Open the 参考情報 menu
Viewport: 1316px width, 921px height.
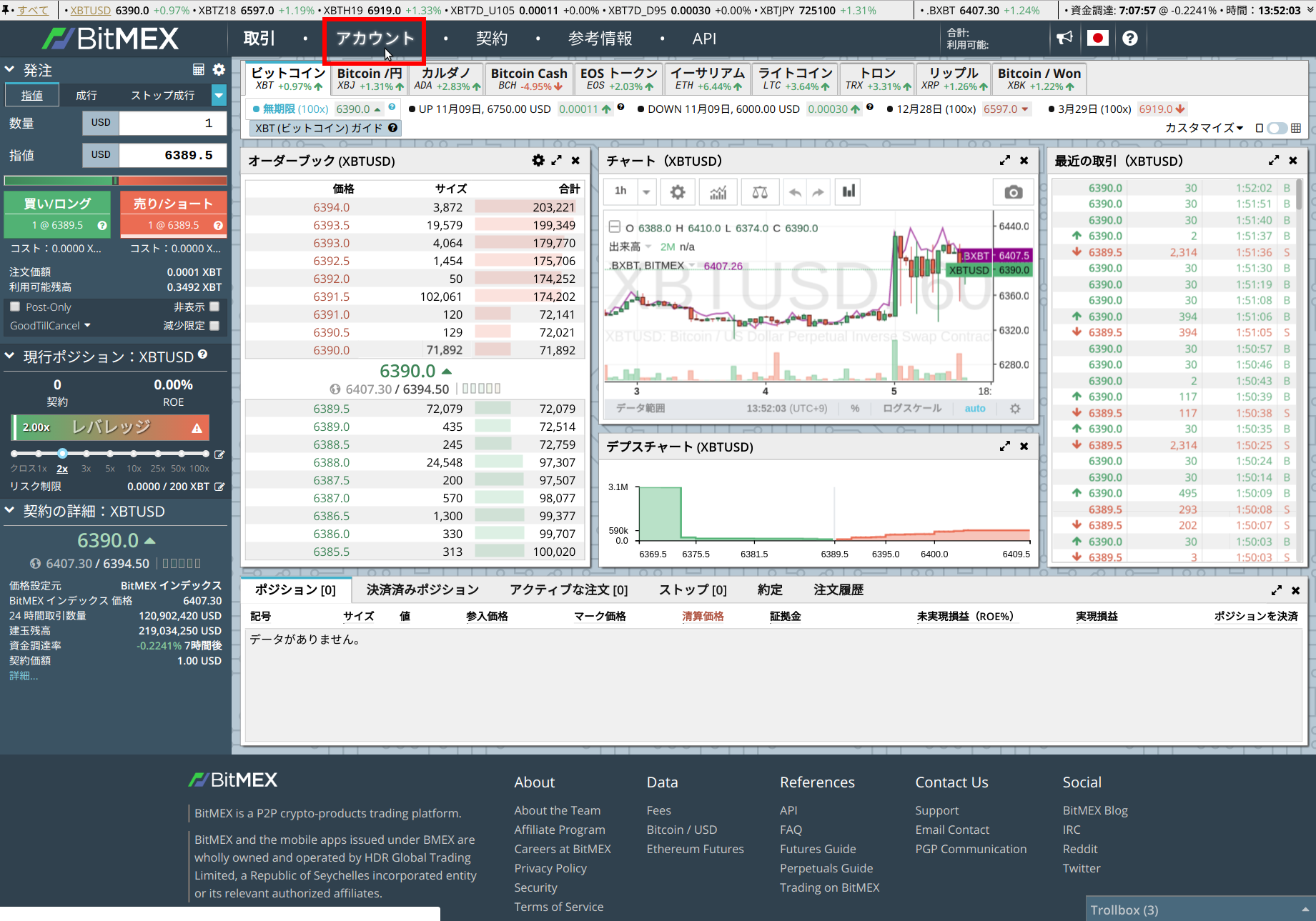pyautogui.click(x=600, y=39)
